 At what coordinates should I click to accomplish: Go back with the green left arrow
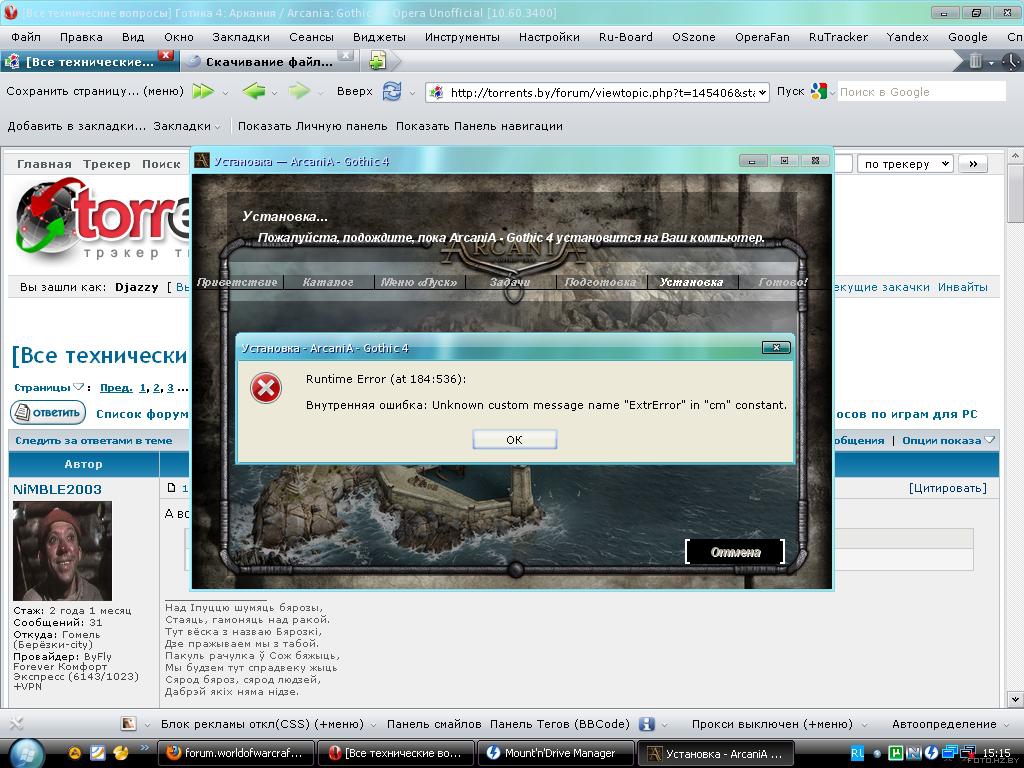(x=253, y=91)
